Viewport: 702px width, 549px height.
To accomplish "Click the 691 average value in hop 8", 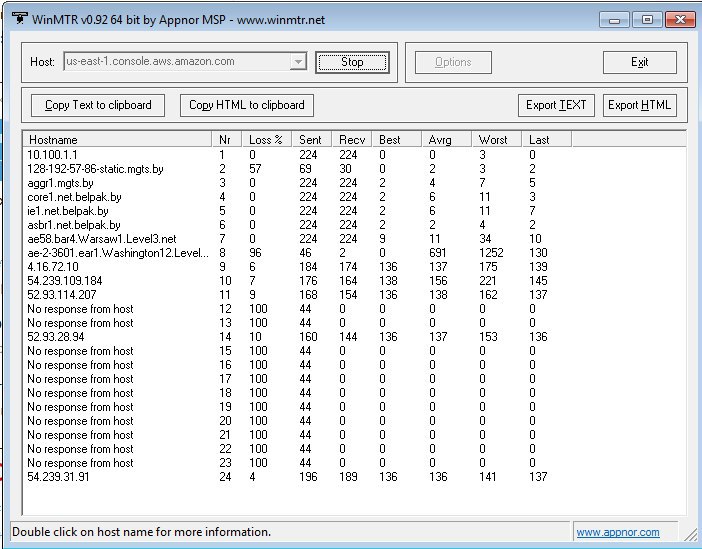I will click(x=438, y=253).
